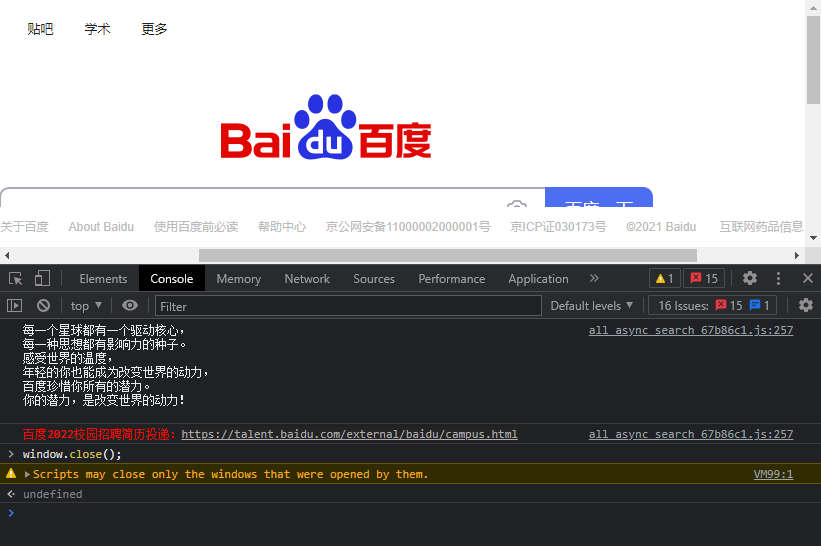The height and width of the screenshot is (546, 821).
Task: Click the 互联网药品信息 footer link
Action: tap(761, 227)
